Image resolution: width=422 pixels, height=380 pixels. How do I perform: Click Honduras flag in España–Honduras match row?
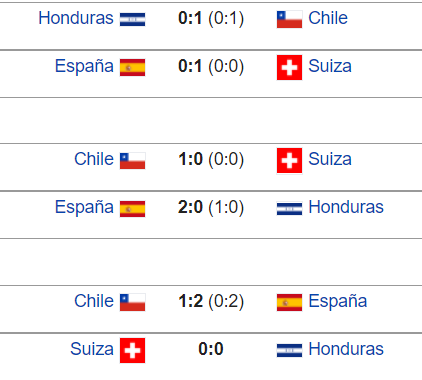tap(289, 209)
